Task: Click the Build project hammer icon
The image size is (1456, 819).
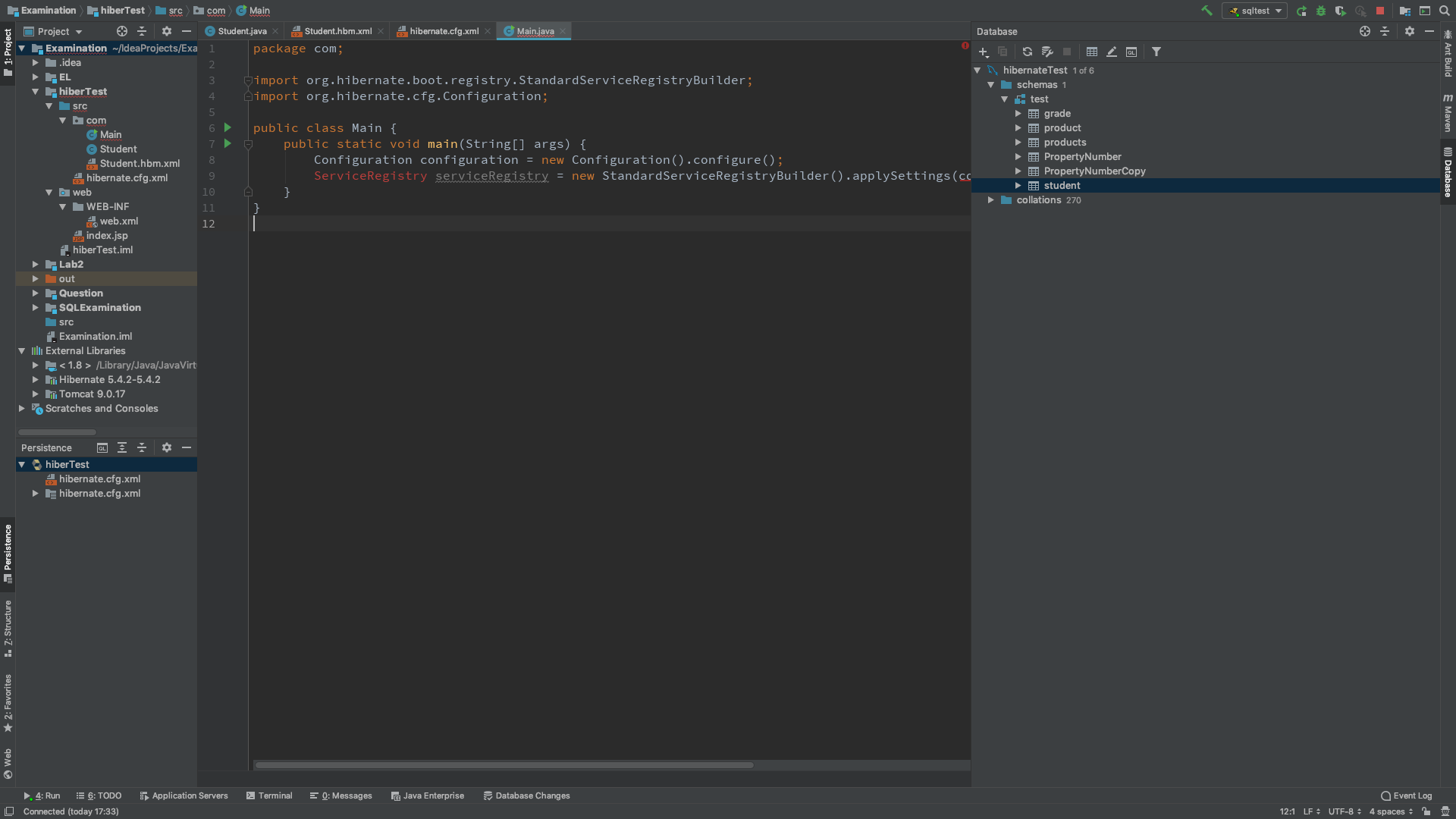Action: (1207, 11)
